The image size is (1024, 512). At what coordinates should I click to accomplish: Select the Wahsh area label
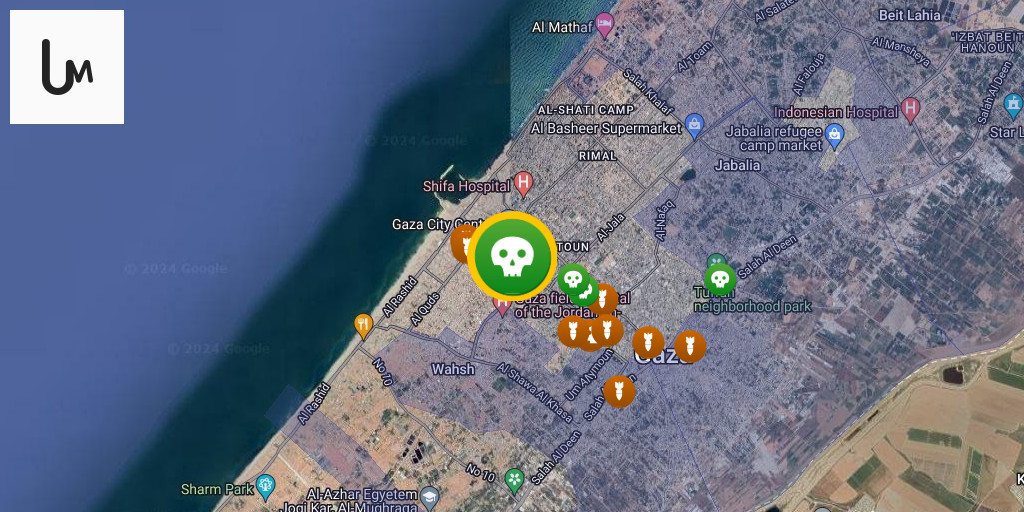453,369
